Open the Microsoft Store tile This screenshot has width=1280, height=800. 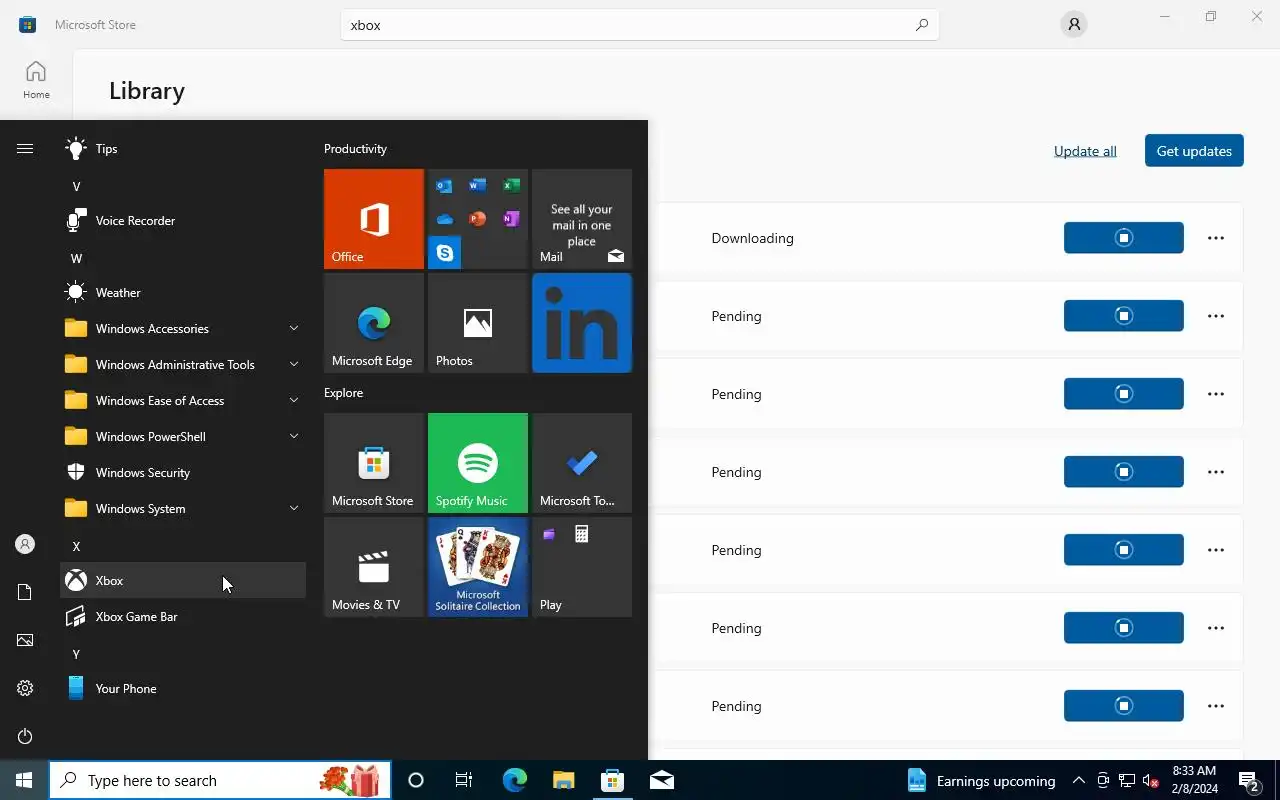point(374,463)
